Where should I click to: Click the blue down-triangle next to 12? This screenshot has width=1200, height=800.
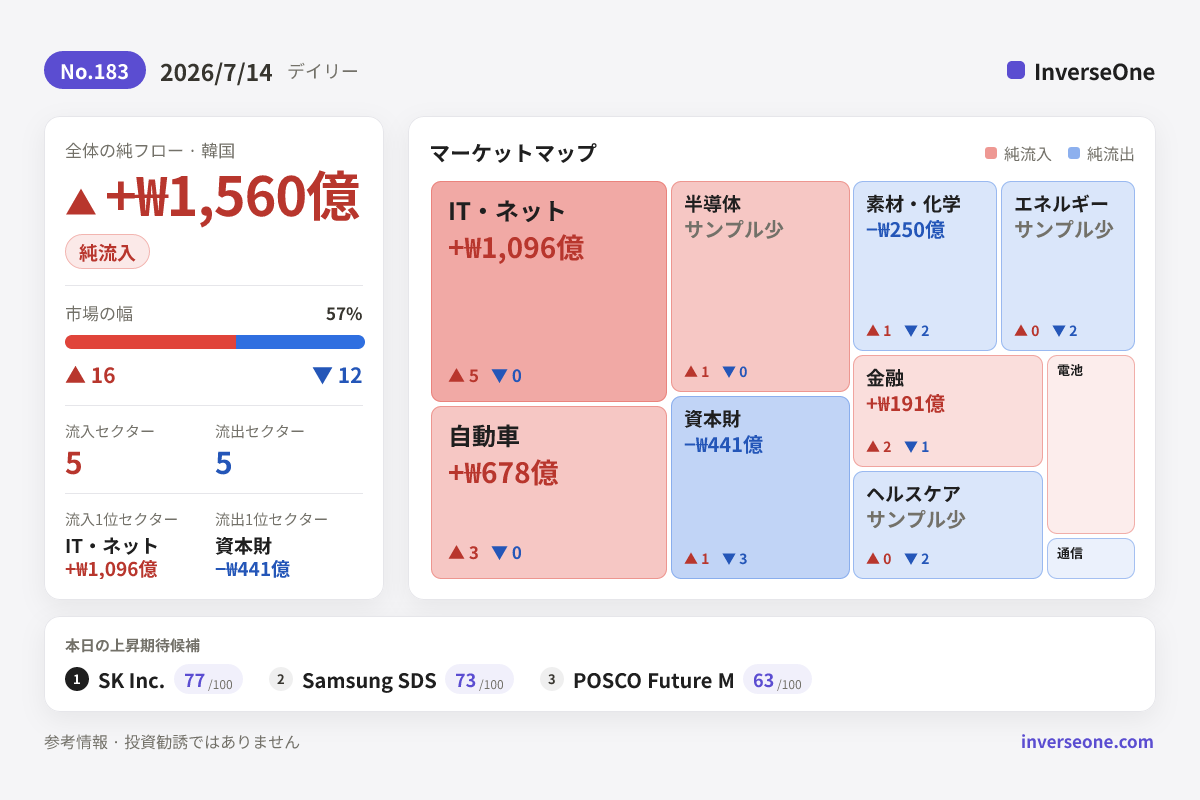[x=322, y=375]
